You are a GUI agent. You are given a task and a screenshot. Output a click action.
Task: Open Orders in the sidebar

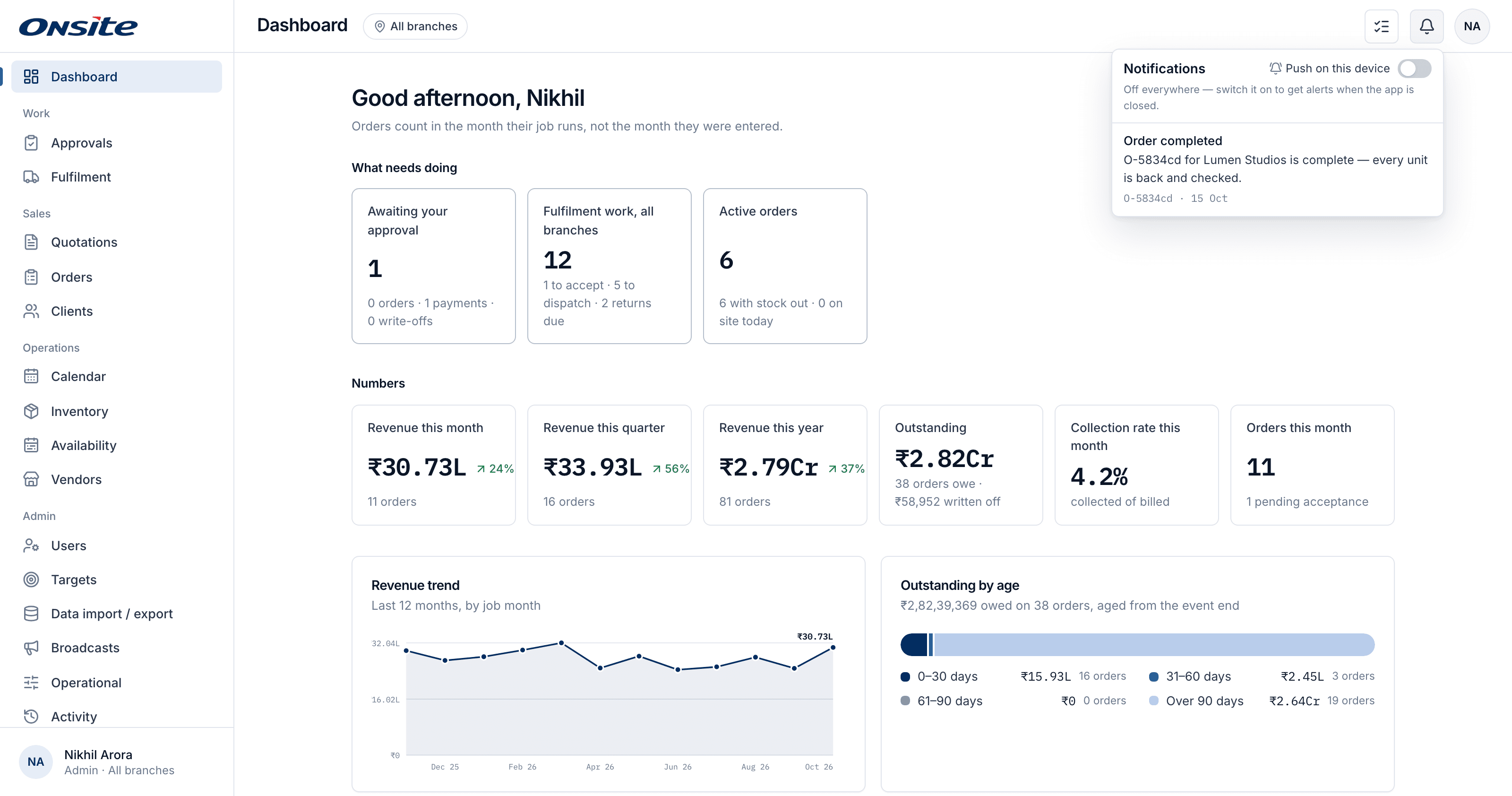point(117,277)
